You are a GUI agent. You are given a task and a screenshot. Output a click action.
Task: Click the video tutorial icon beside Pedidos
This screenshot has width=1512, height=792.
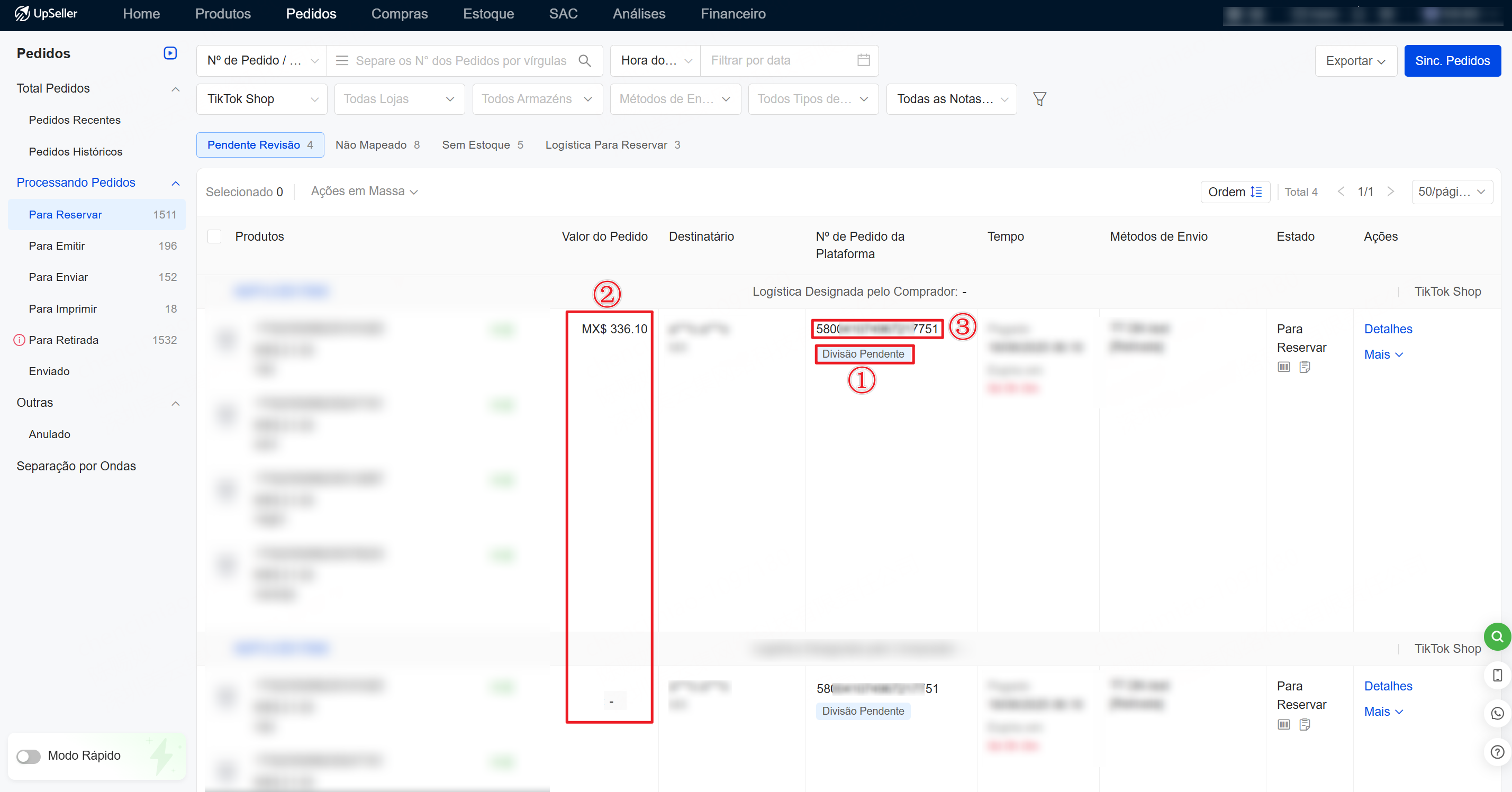tap(170, 53)
